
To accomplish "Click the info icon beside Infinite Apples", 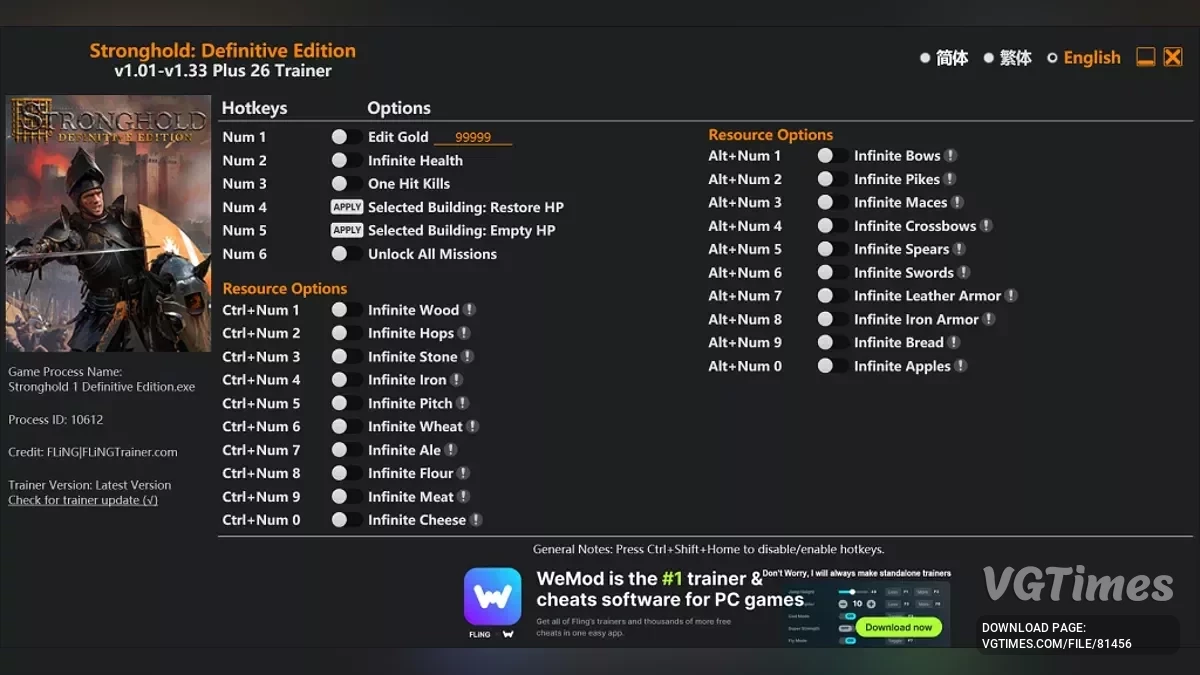I will [961, 366].
